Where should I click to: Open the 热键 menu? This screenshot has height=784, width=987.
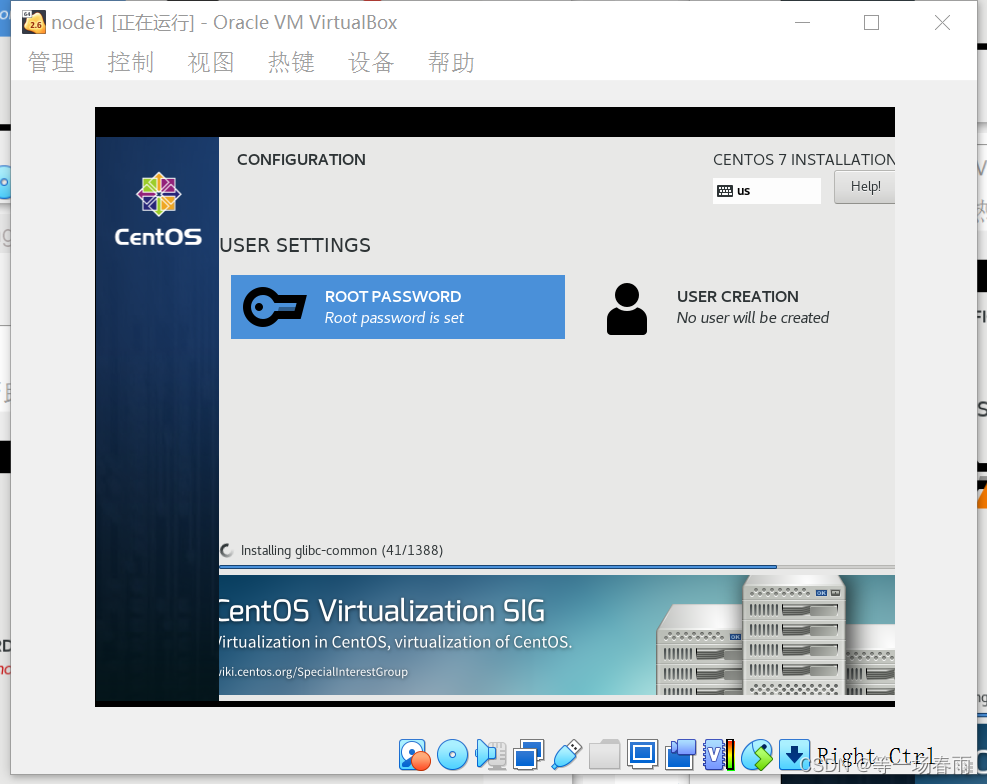291,62
